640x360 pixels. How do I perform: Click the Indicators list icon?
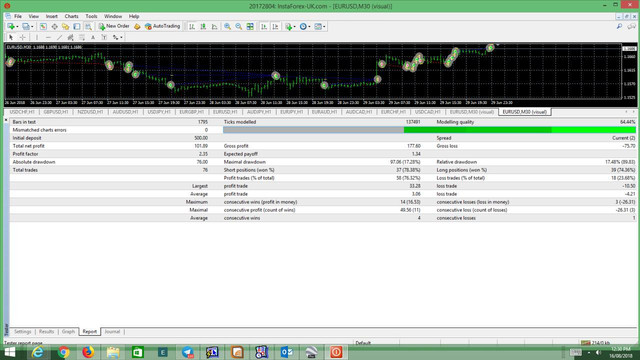pos(289,27)
